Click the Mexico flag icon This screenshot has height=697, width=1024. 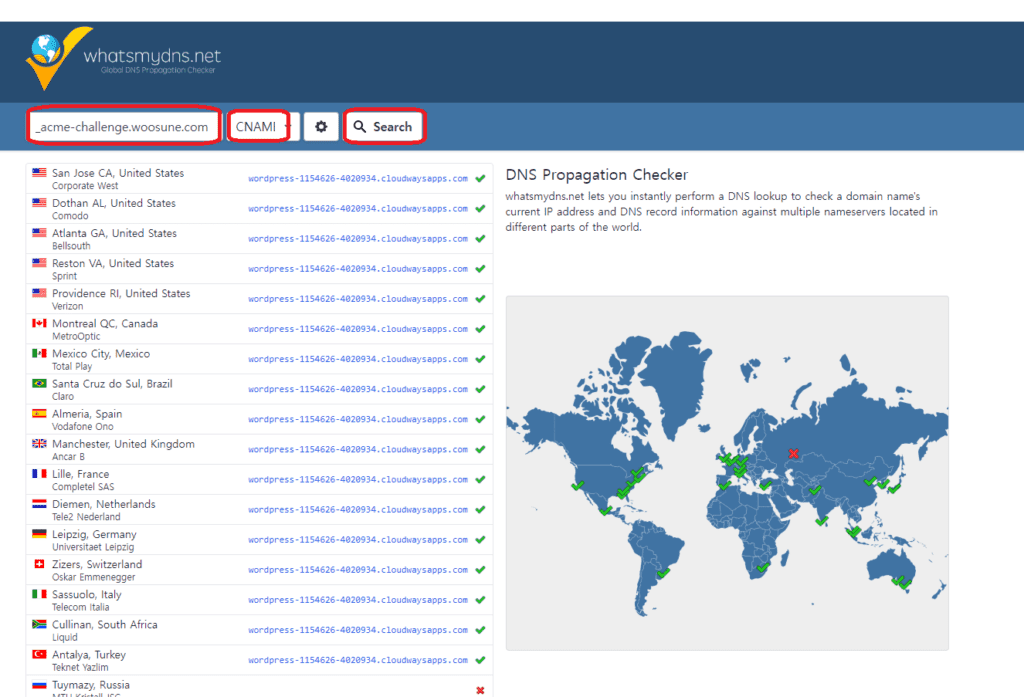coord(39,353)
